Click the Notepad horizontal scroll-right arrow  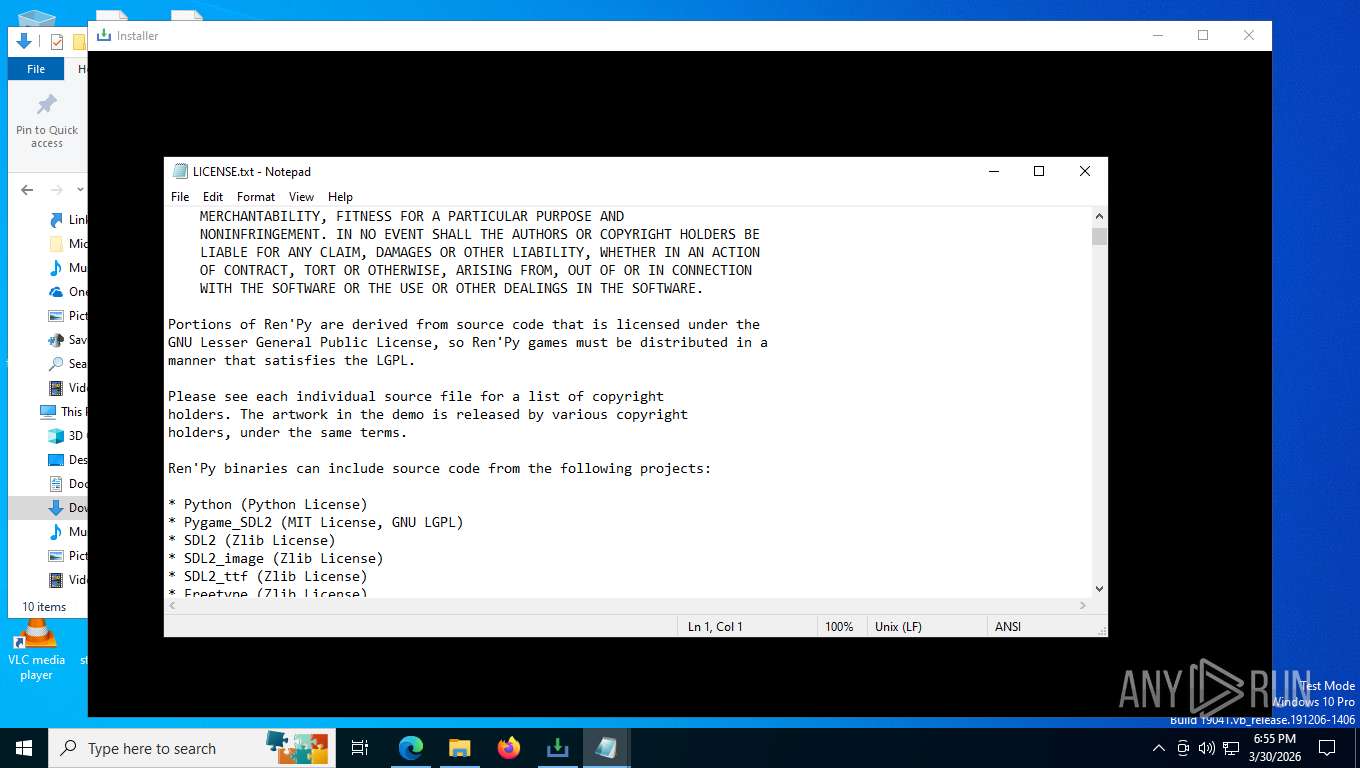pos(1083,606)
